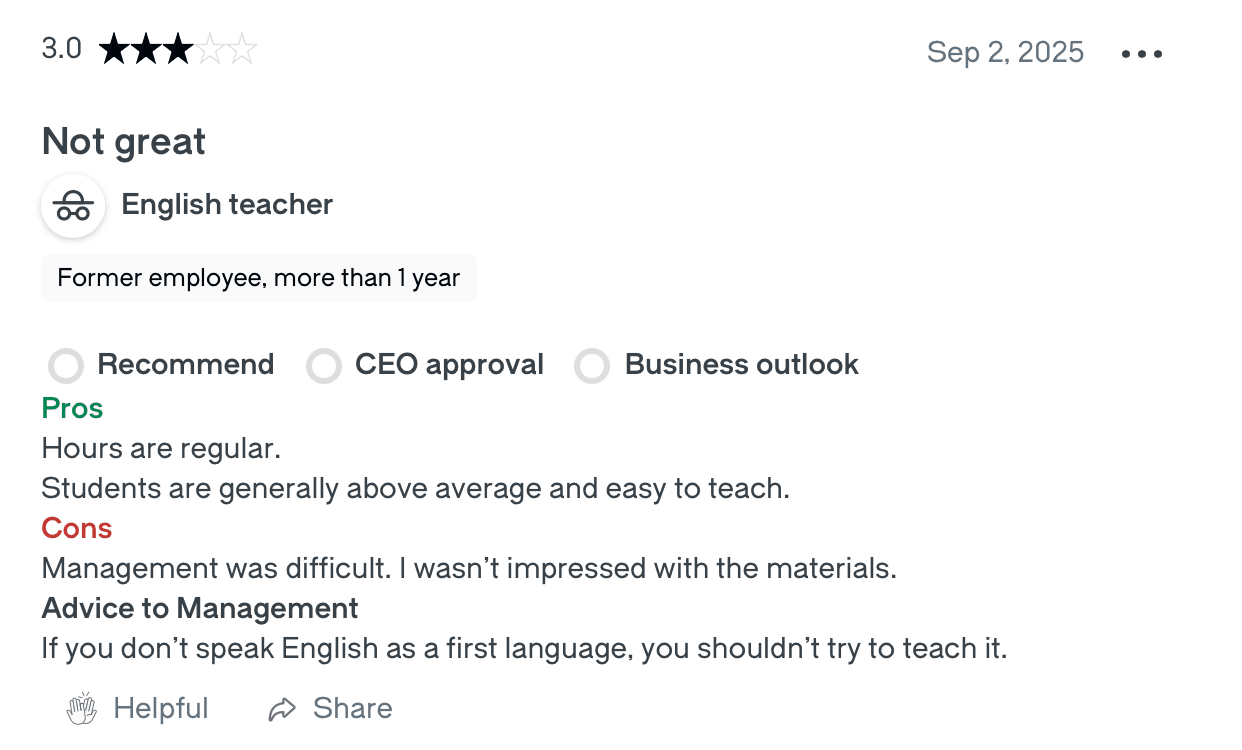Click the Cons section heading
This screenshot has width=1242, height=750.
76,528
